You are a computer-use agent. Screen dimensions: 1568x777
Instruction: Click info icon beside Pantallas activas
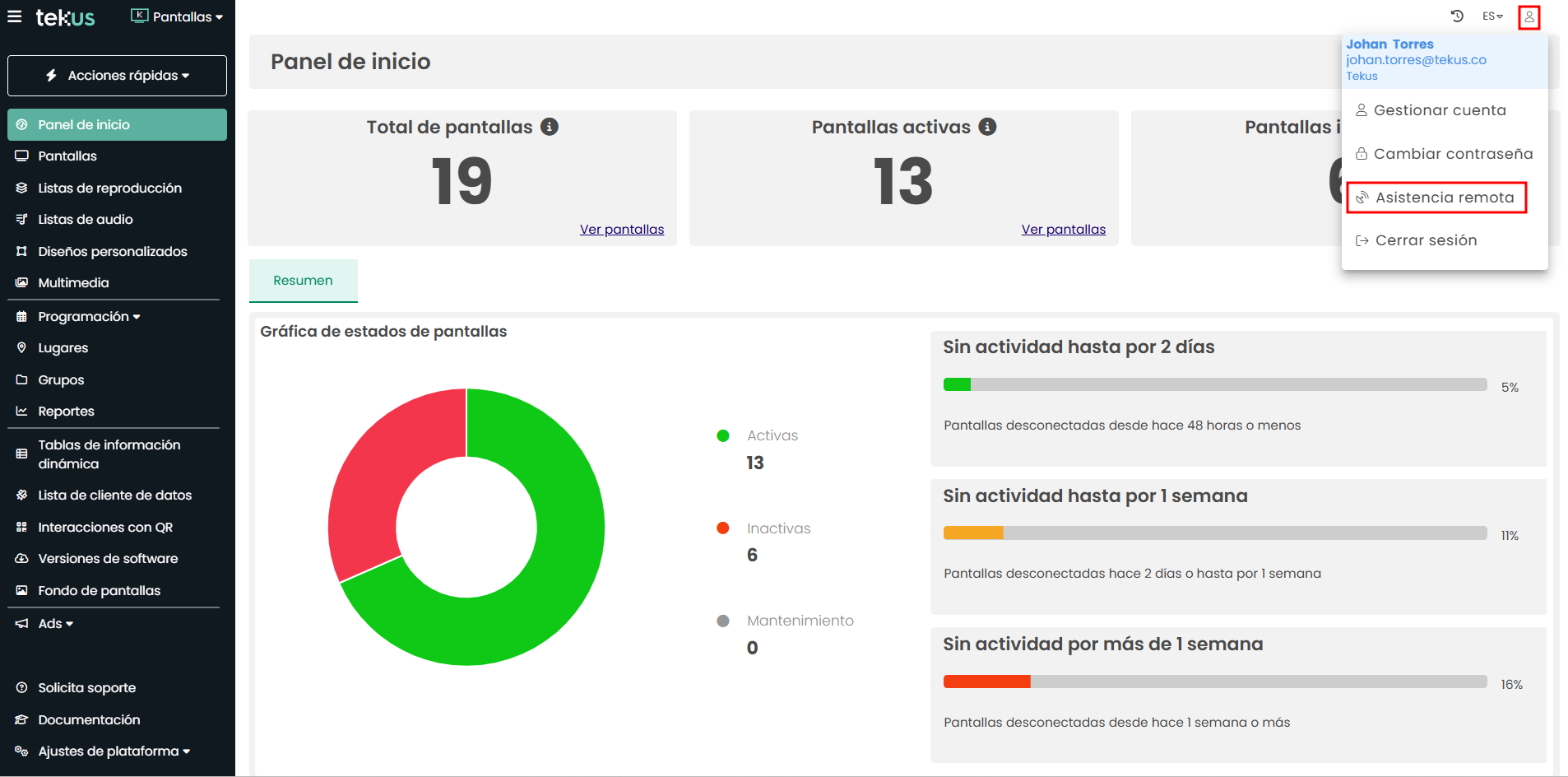(987, 127)
